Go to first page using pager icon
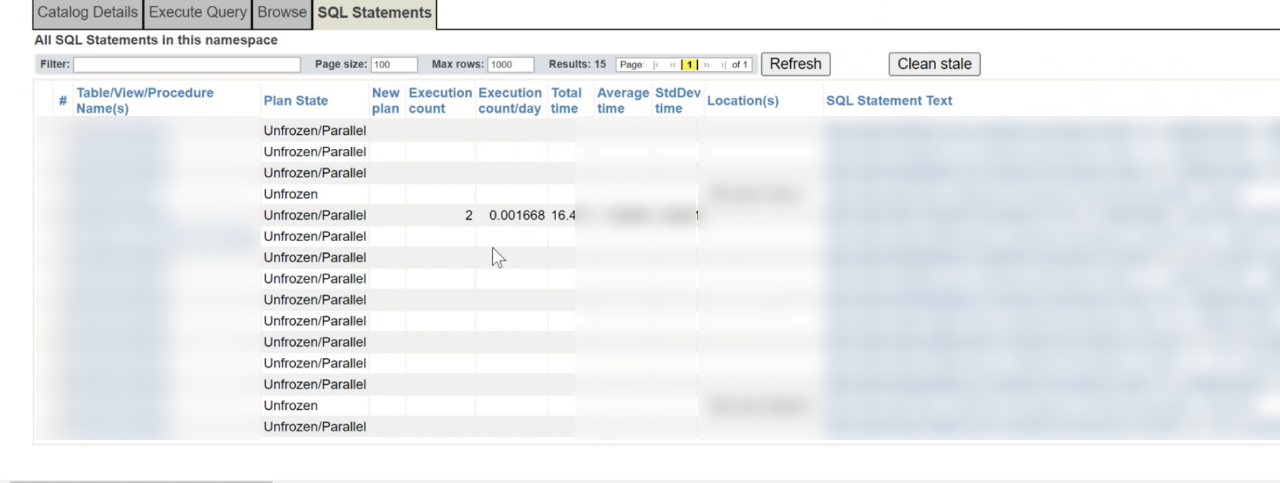The width and height of the screenshot is (1280, 483). 656,65
